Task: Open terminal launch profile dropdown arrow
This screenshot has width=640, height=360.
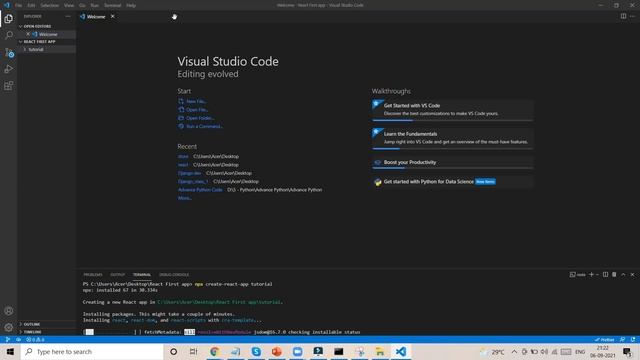Action: (598, 275)
